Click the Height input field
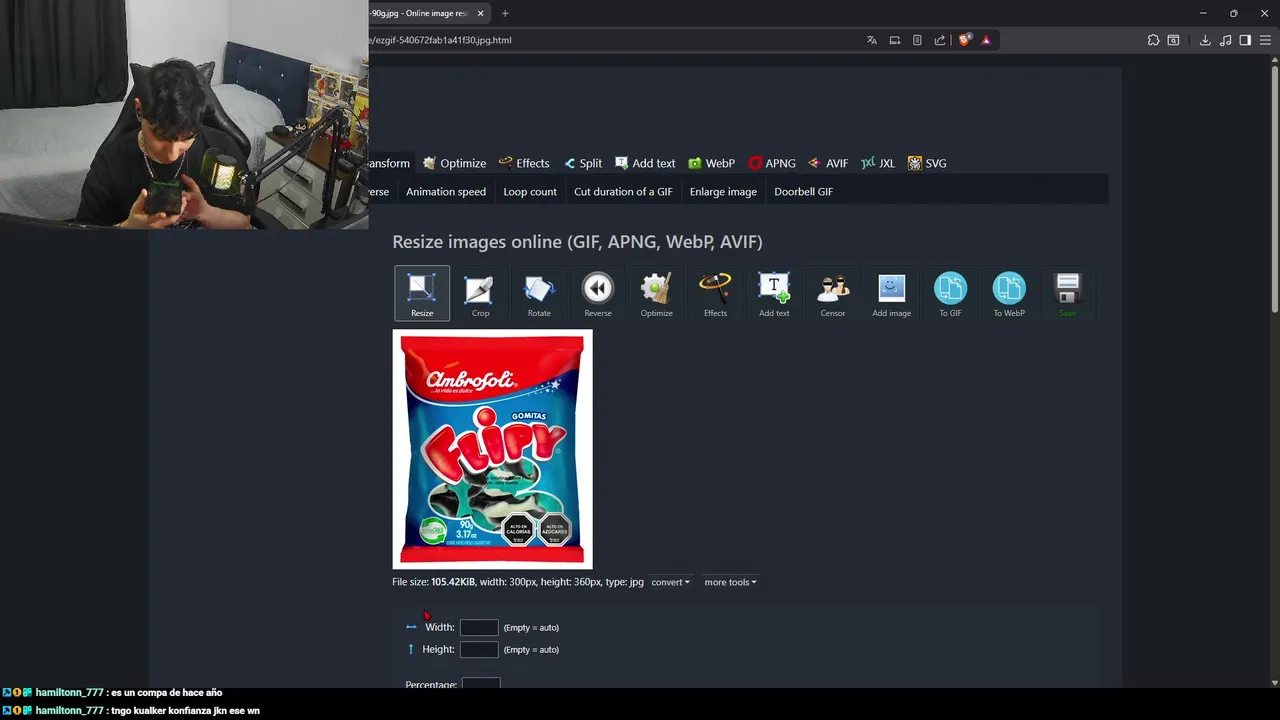This screenshot has width=1280, height=720. 479,649
